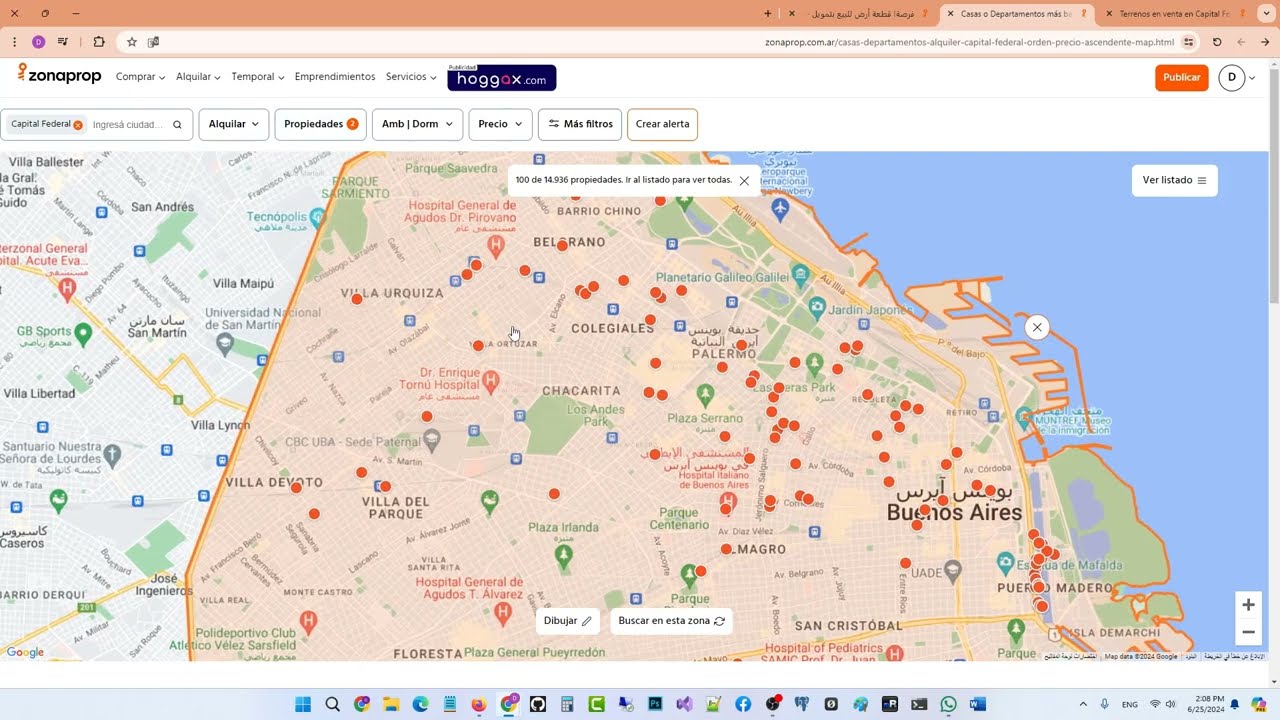Click Crear alerta button
The height and width of the screenshot is (720, 1280).
point(662,124)
